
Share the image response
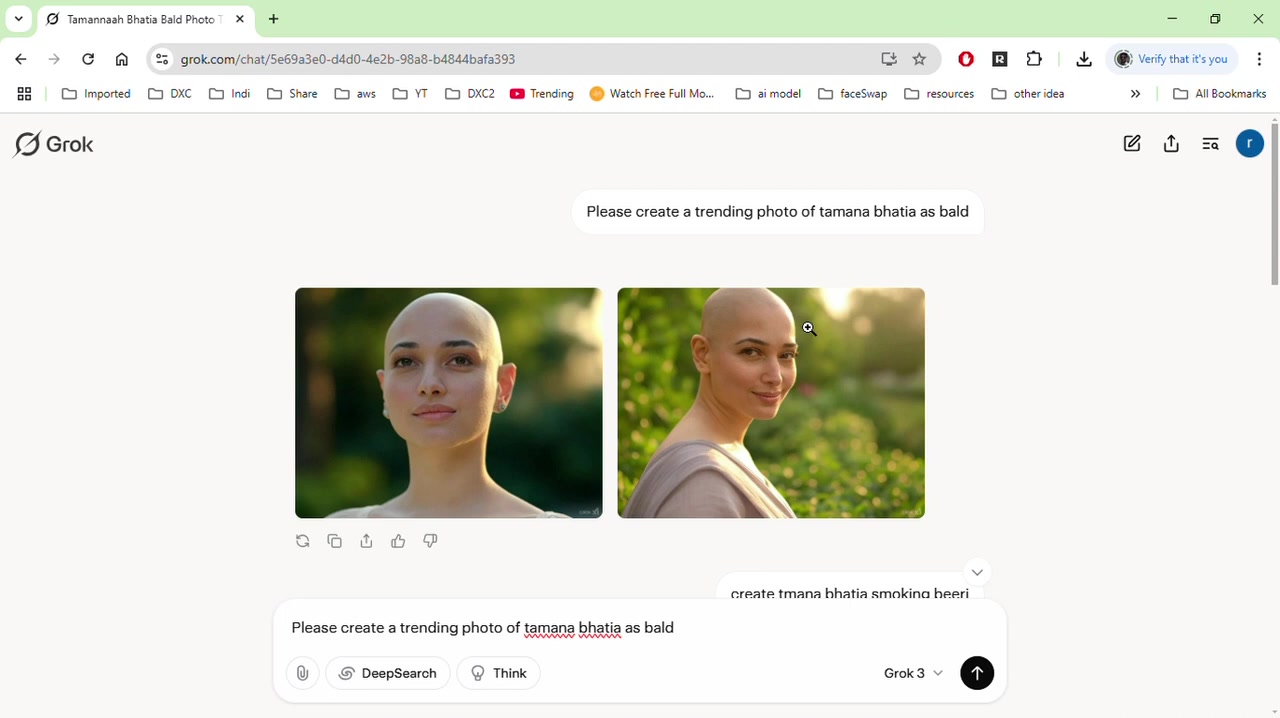point(366,541)
